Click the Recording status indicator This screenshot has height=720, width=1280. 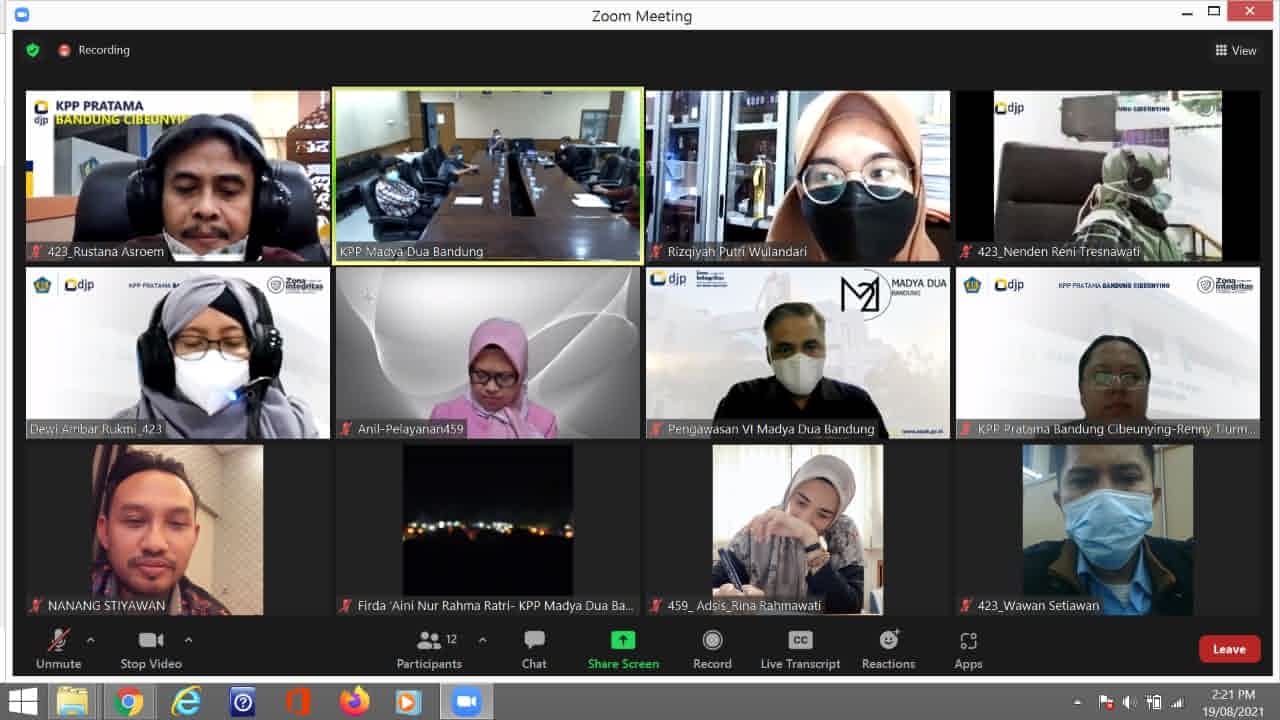point(94,50)
